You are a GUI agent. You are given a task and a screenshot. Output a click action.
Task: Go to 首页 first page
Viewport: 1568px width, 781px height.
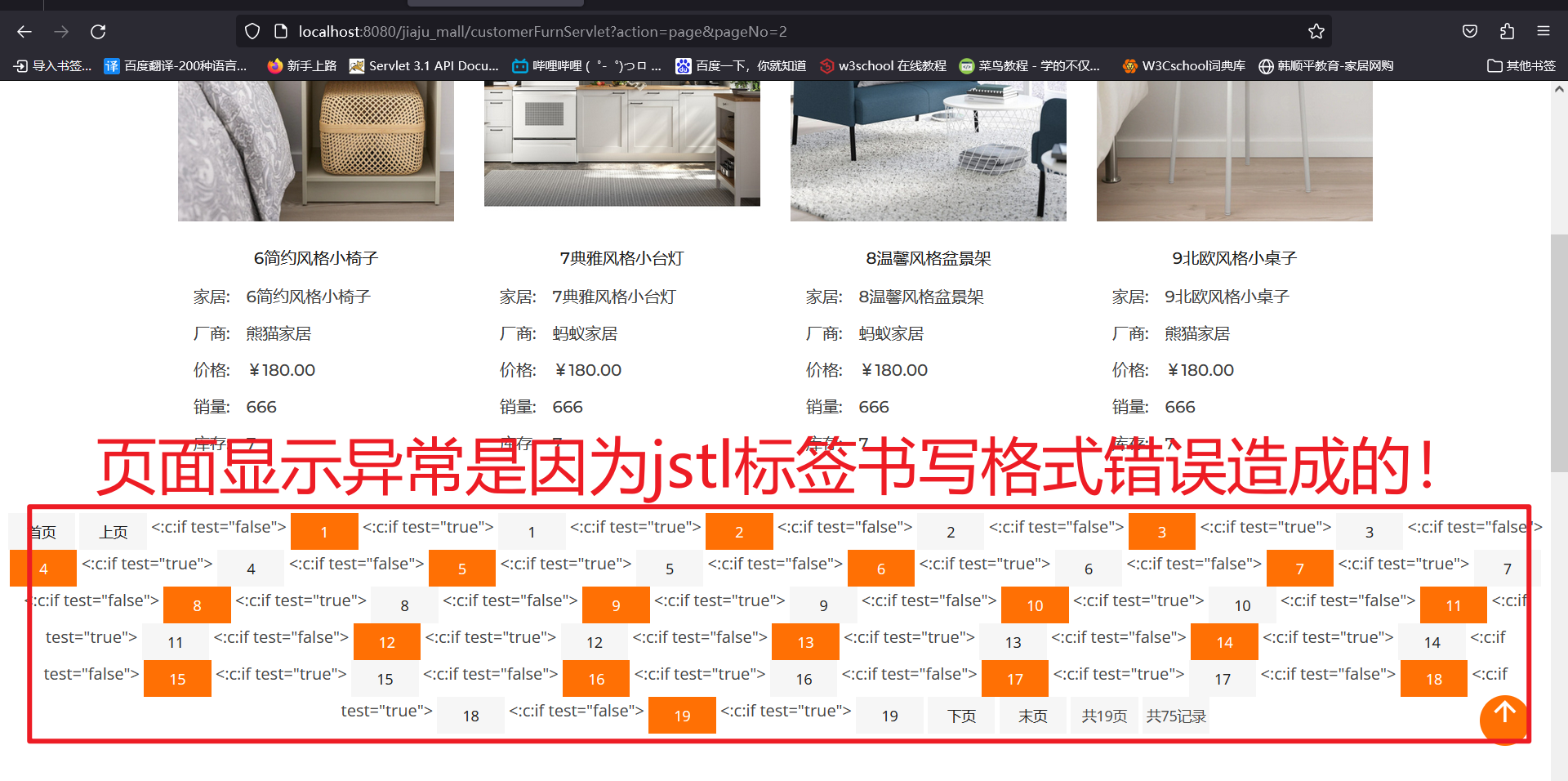42,532
